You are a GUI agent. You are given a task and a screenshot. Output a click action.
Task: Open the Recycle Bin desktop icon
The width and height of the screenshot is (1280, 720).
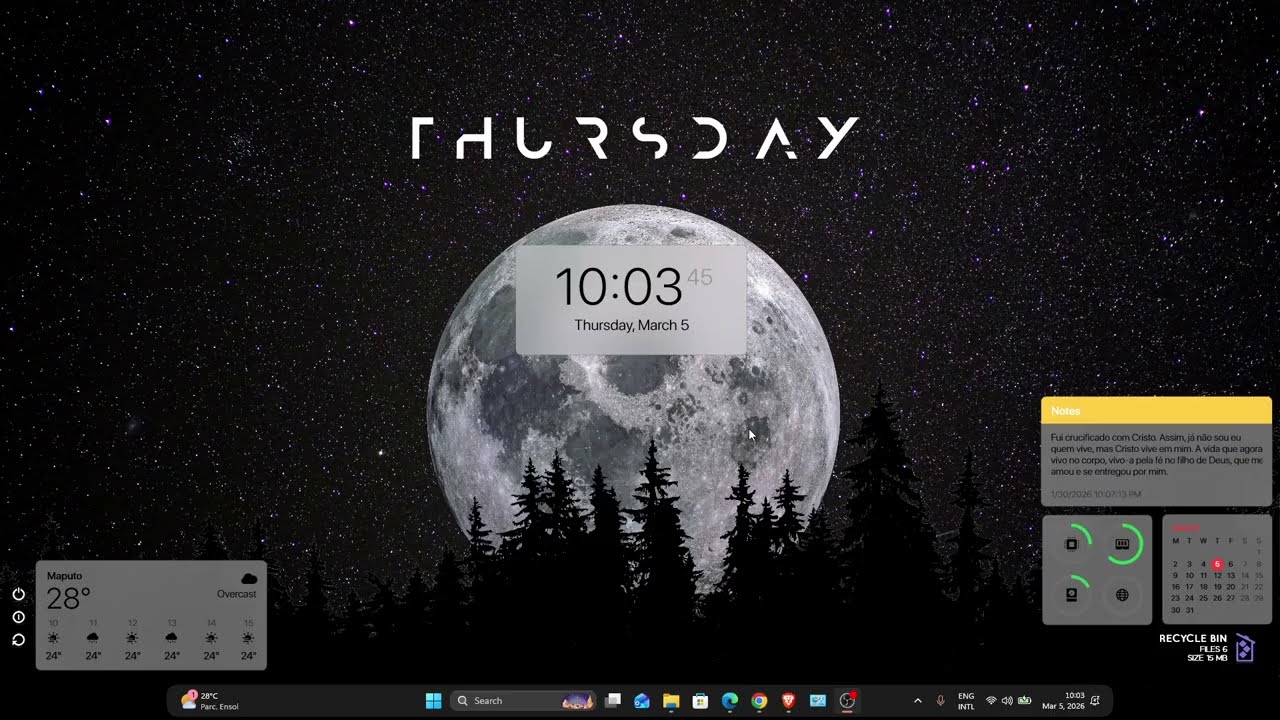(x=1244, y=648)
